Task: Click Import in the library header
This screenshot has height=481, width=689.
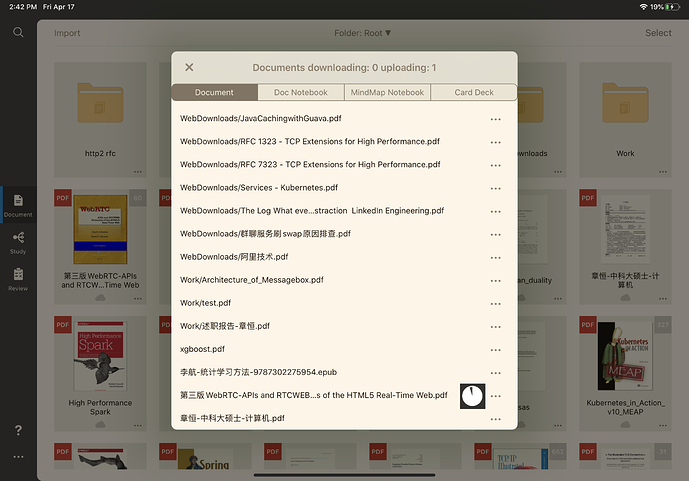Action: click(67, 33)
